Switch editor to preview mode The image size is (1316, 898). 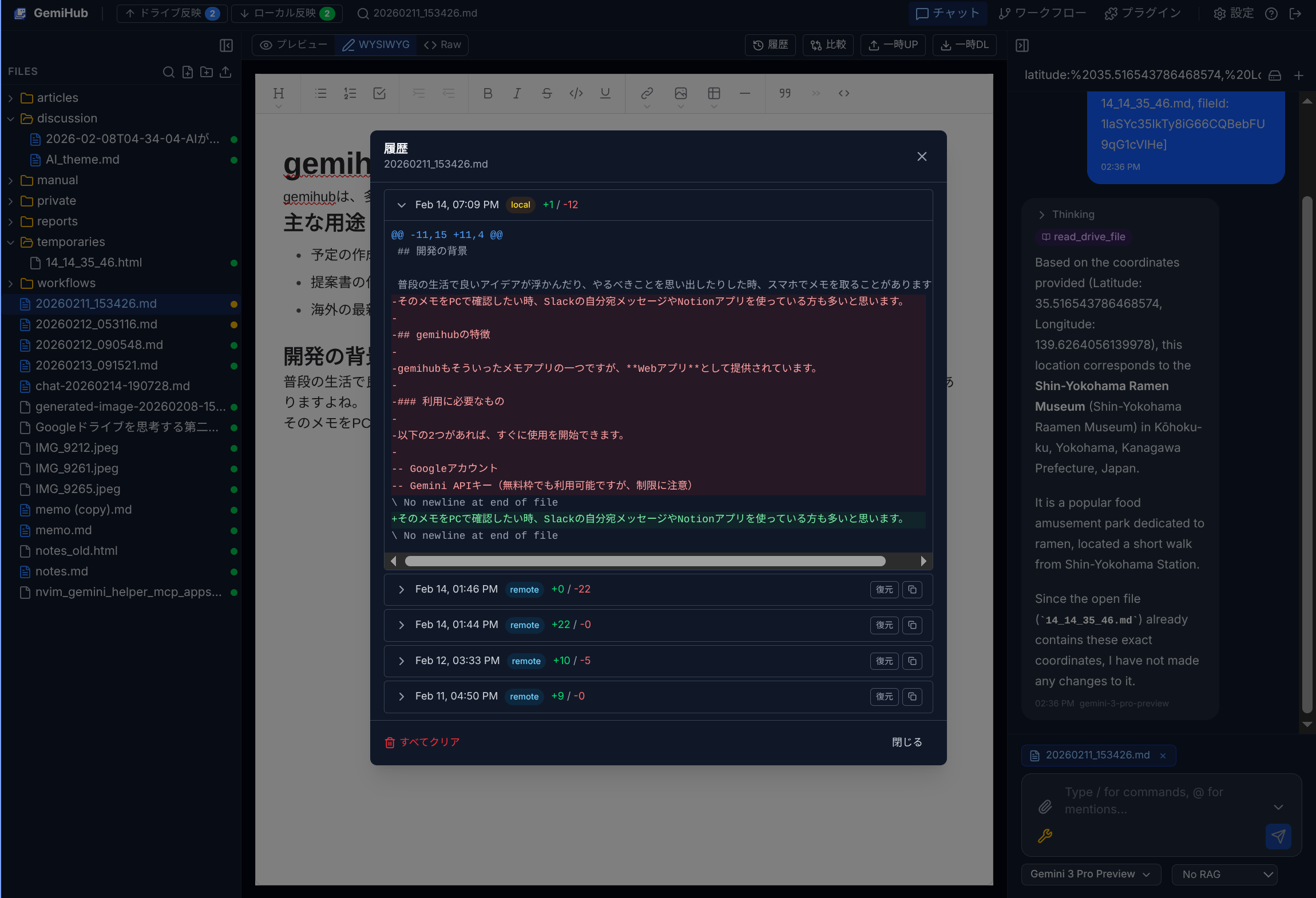pyautogui.click(x=294, y=45)
